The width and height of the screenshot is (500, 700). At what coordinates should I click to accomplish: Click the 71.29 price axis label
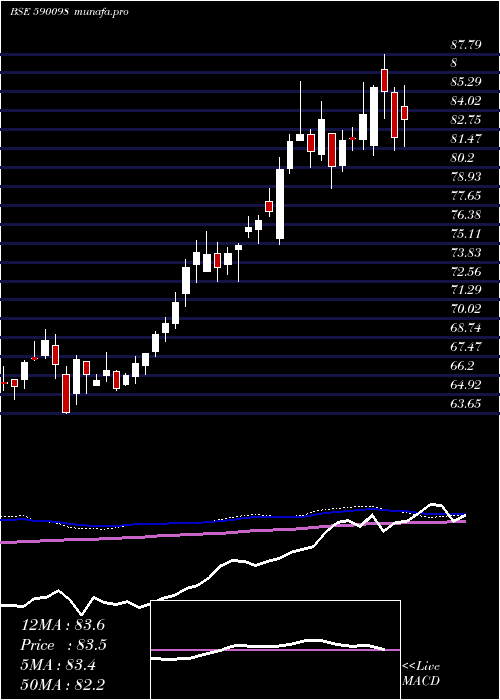coord(467,290)
